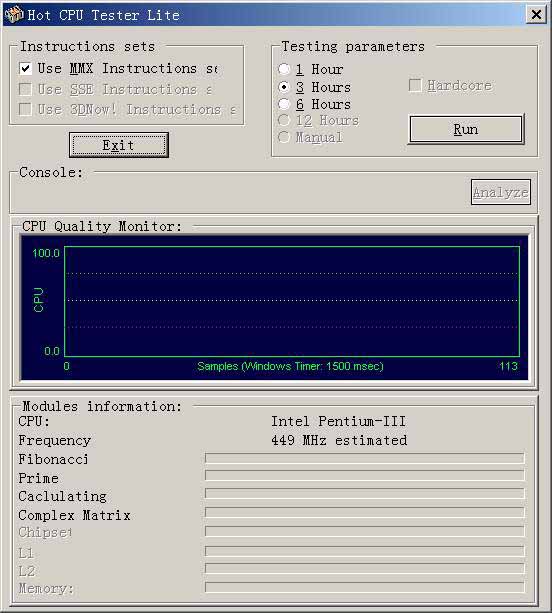Uncheck Use MMX Instructions set
552x613 pixels.
(25, 68)
